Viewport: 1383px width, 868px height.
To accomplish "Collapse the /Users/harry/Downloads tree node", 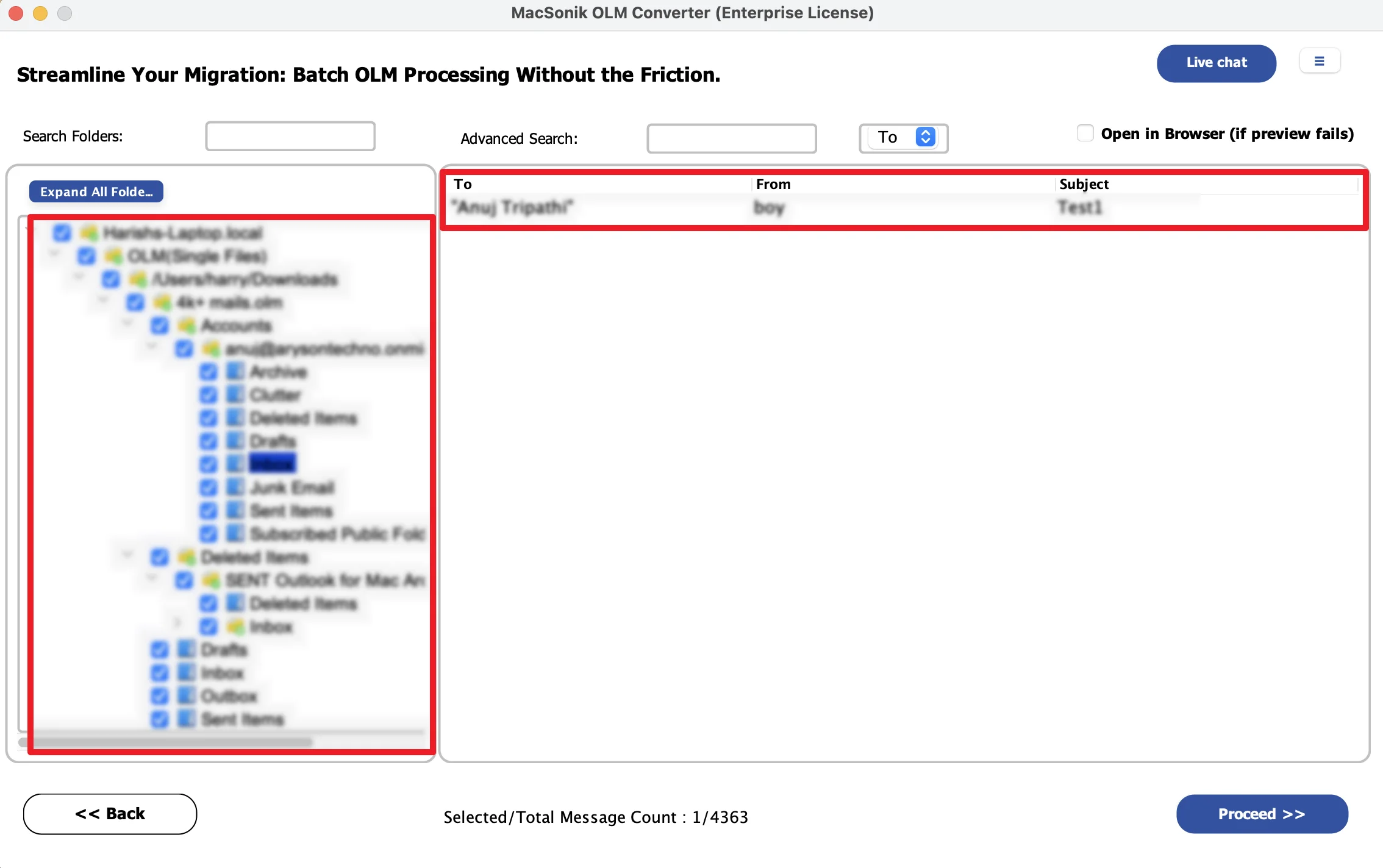I will point(79,276).
